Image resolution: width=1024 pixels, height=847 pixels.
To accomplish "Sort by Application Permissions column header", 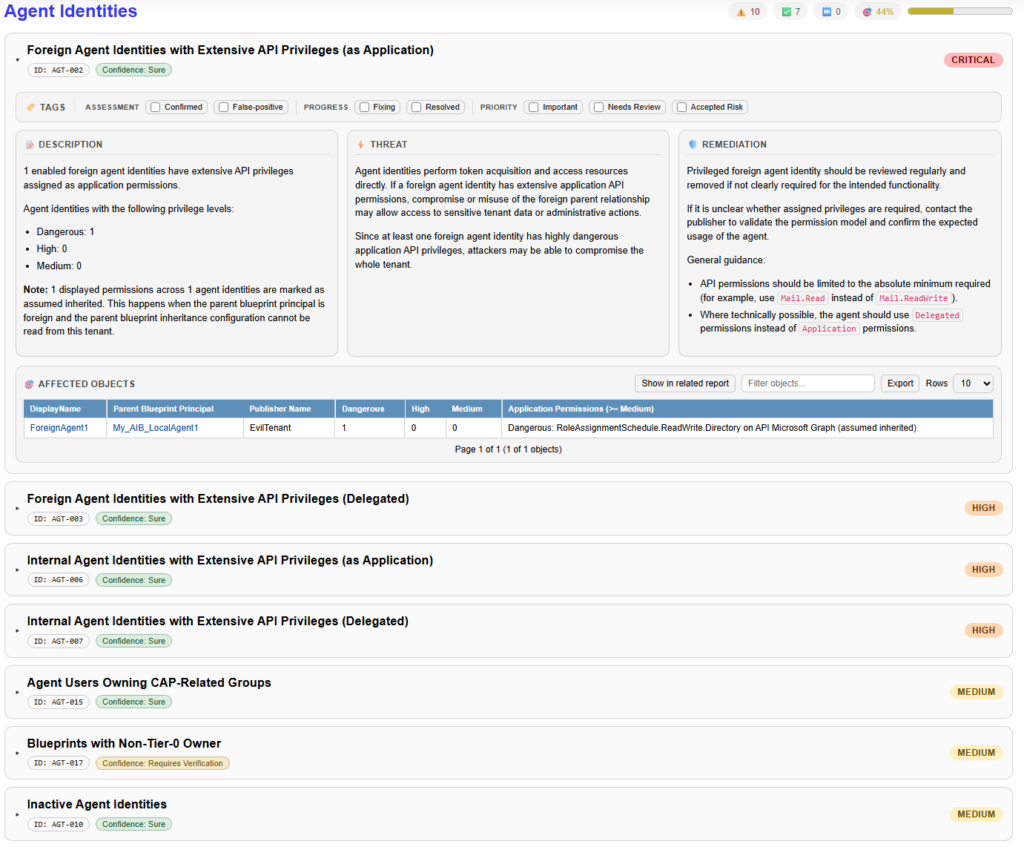I will click(x=747, y=409).
